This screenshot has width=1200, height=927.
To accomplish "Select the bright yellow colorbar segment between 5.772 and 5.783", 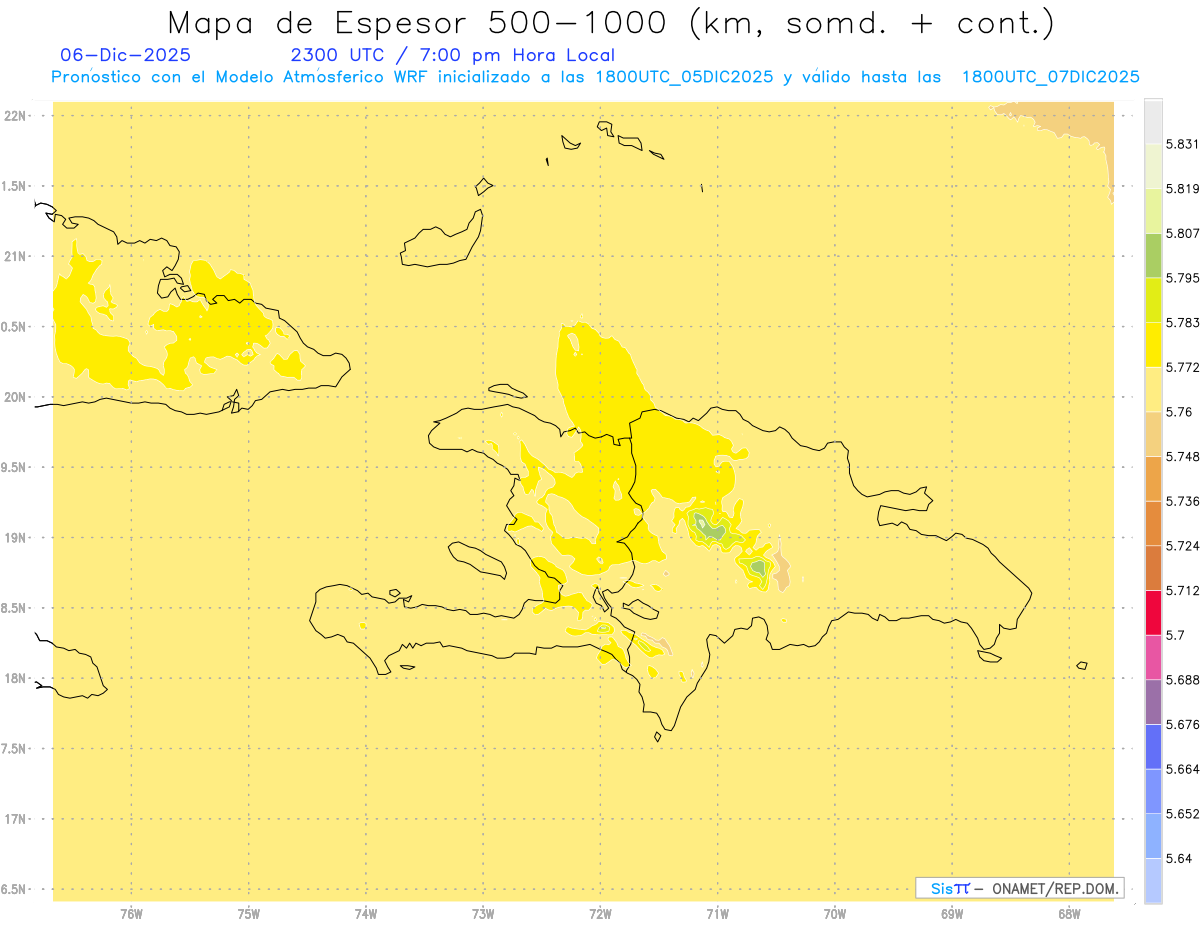I will (1153, 344).
